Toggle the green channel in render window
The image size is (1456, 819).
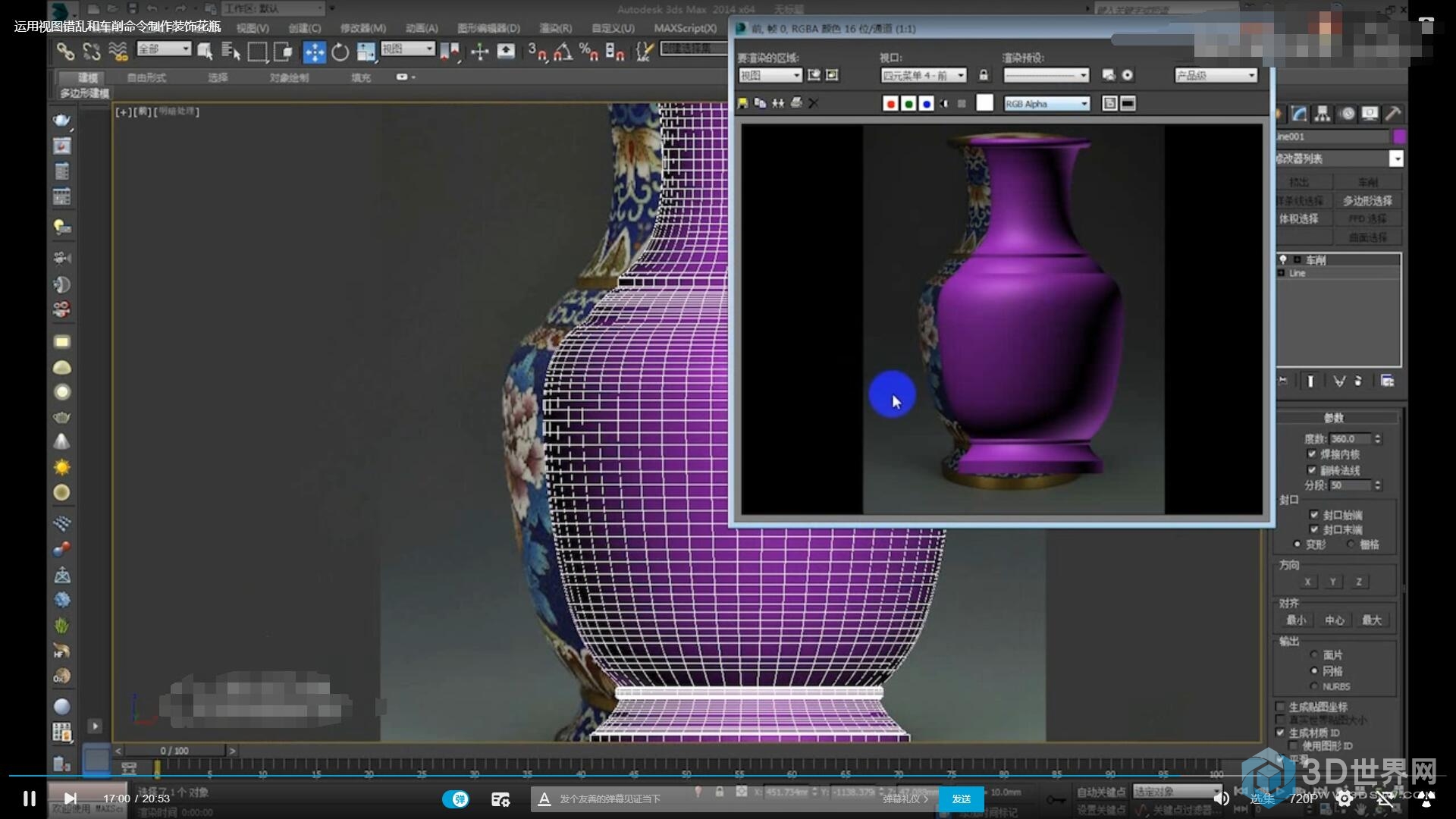click(908, 104)
